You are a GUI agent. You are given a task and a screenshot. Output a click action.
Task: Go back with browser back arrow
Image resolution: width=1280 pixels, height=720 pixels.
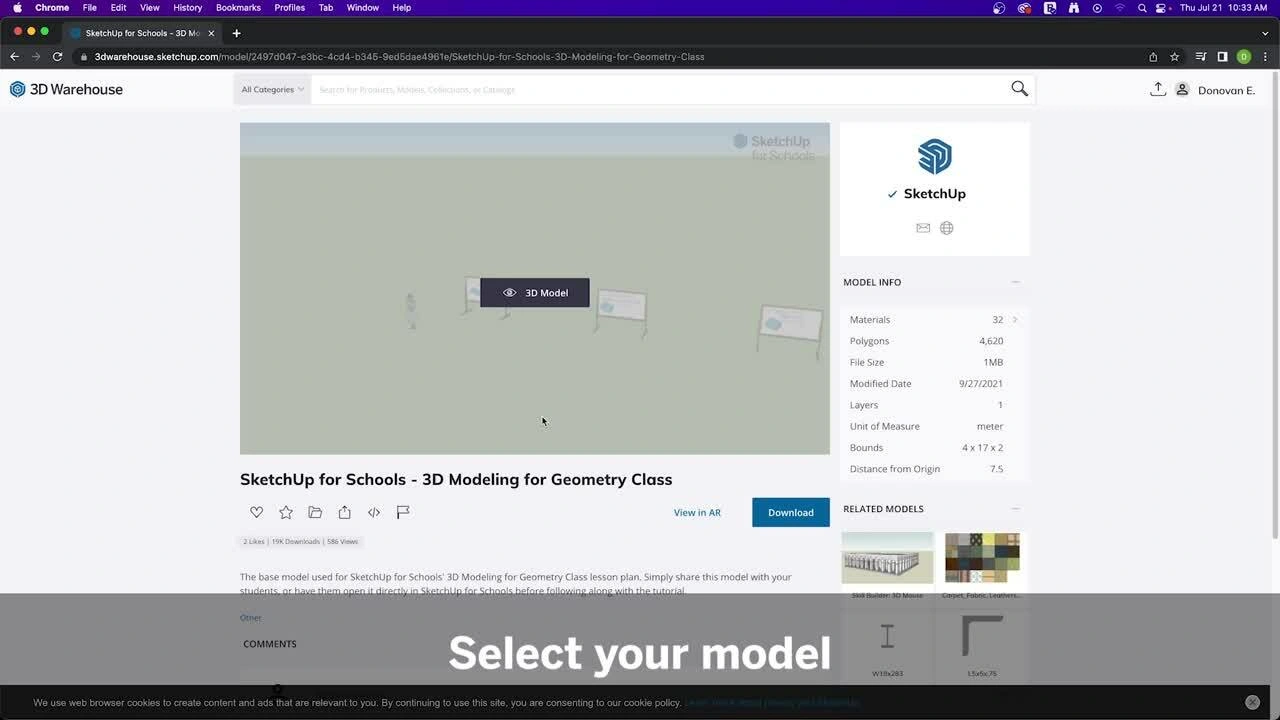coord(14,57)
